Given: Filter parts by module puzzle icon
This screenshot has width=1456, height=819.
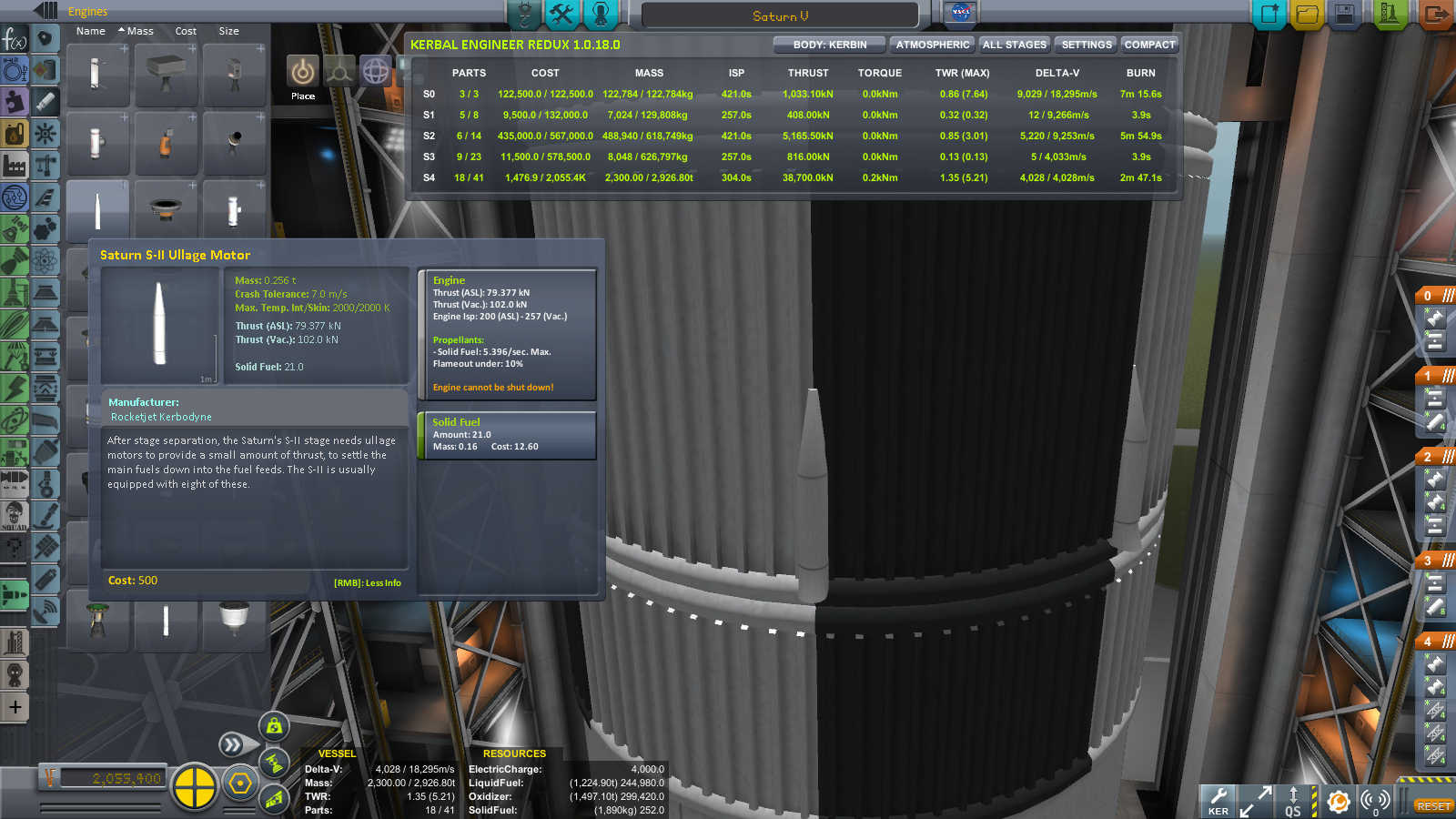Looking at the screenshot, I should tap(15, 101).
